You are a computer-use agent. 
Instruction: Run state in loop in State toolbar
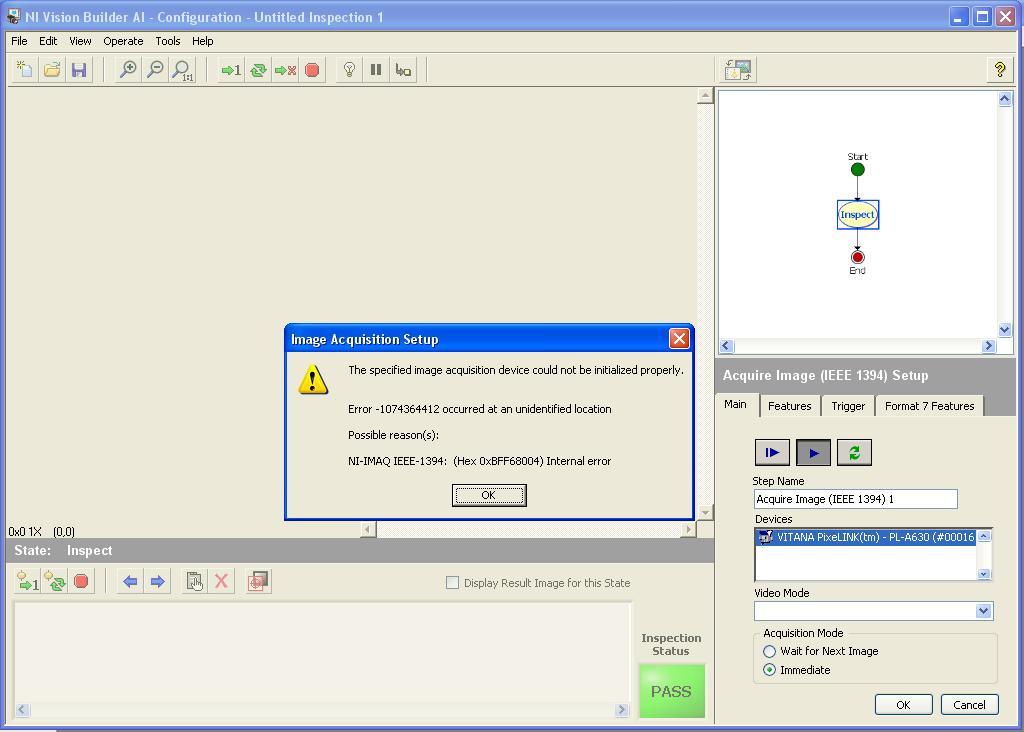tap(55, 581)
